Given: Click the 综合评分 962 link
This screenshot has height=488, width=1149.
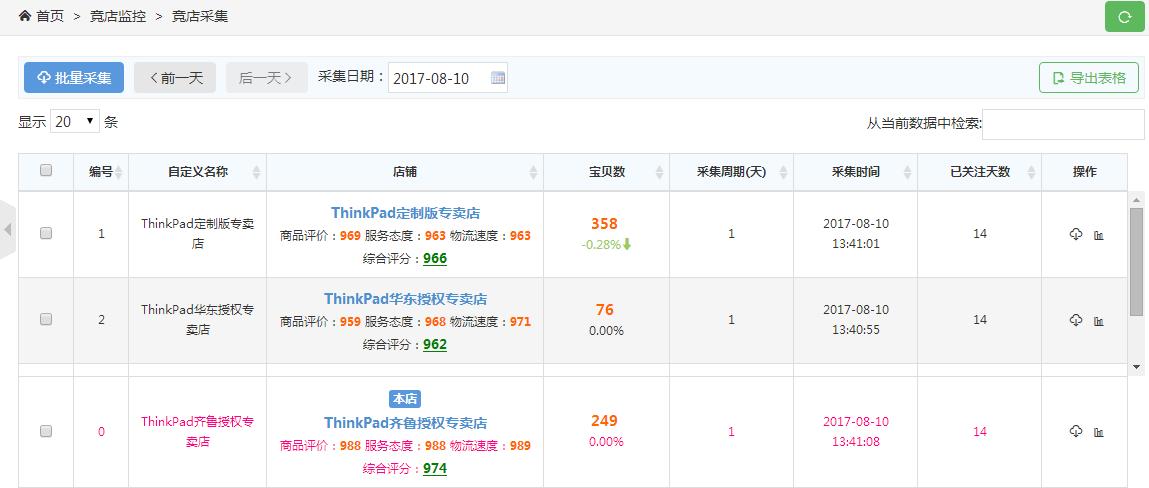Looking at the screenshot, I should (x=435, y=344).
